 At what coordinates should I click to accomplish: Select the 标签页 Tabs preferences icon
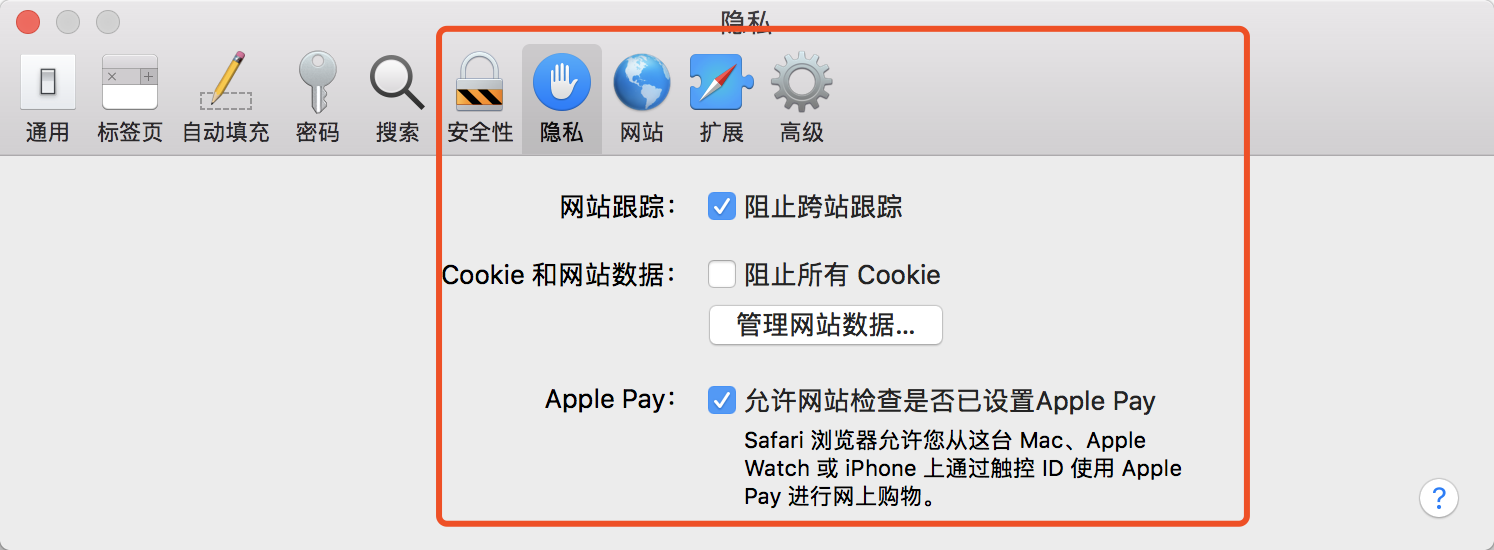point(130,82)
